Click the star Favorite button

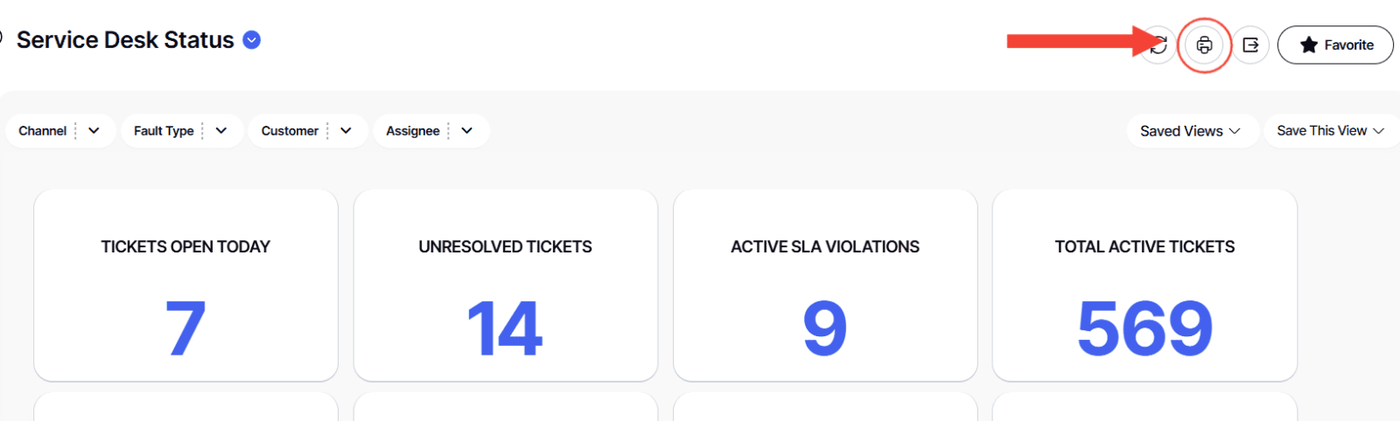coord(1335,45)
